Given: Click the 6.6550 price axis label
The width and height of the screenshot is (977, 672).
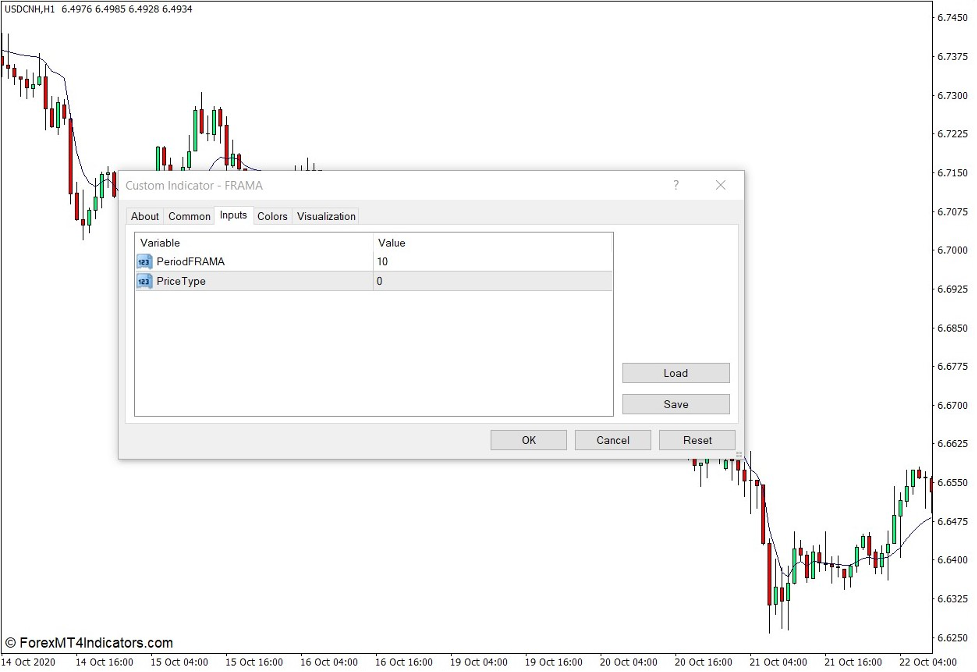Looking at the screenshot, I should 952,483.
